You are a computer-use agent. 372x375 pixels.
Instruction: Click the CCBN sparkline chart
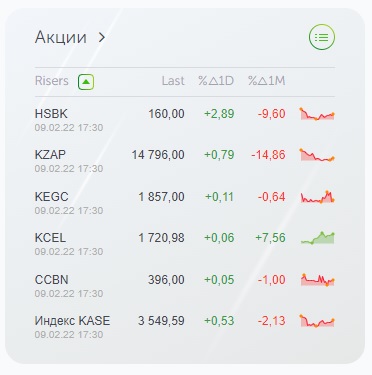(x=317, y=280)
